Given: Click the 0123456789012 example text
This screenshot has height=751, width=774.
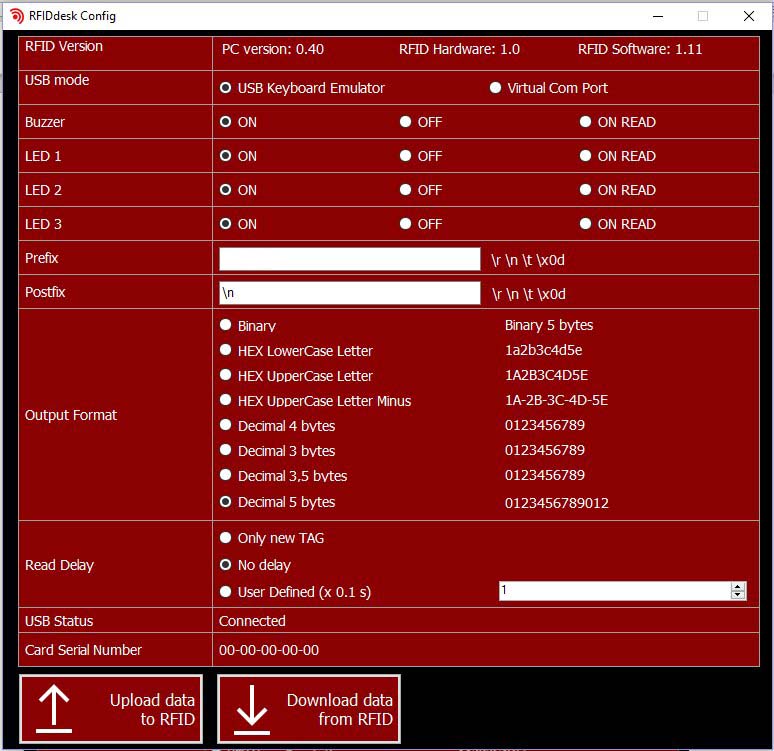Looking at the screenshot, I should pyautogui.click(x=557, y=503).
